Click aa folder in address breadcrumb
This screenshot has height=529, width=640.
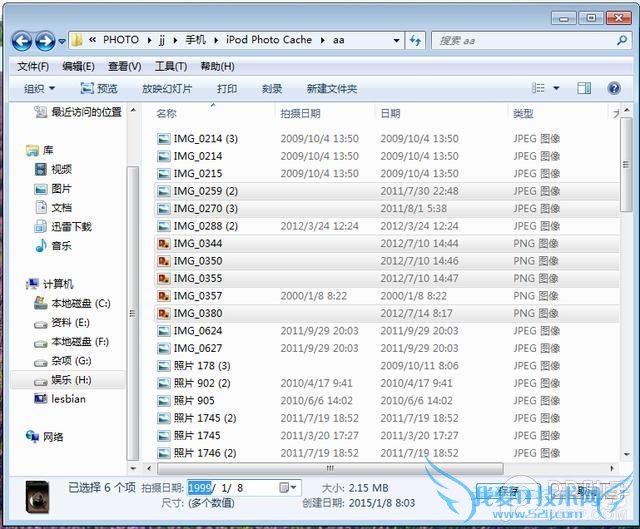click(338, 40)
